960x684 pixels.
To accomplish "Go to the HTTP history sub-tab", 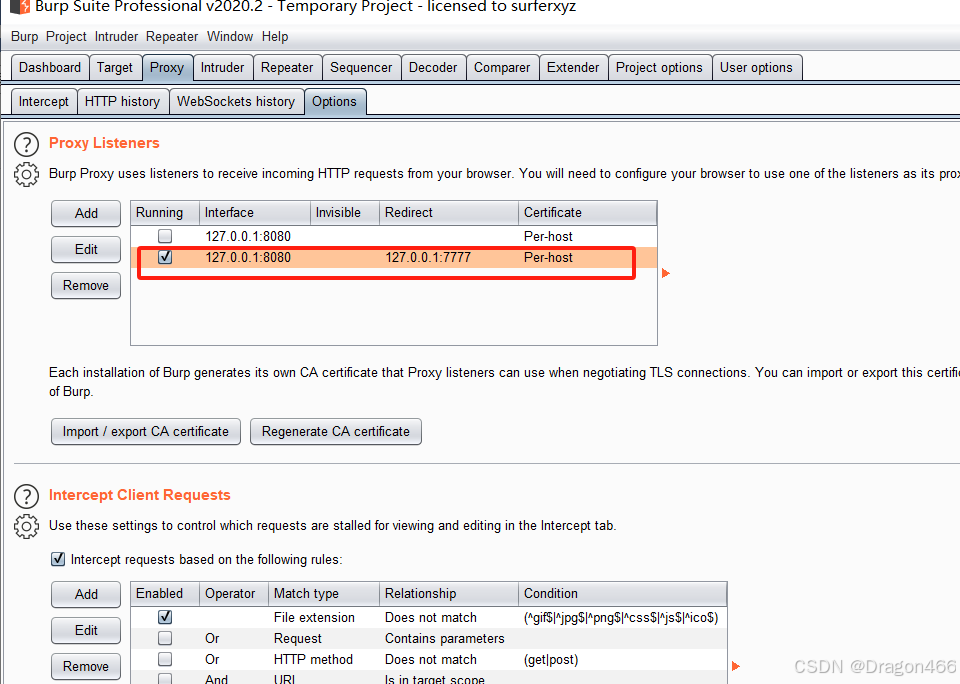I will click(x=122, y=102).
